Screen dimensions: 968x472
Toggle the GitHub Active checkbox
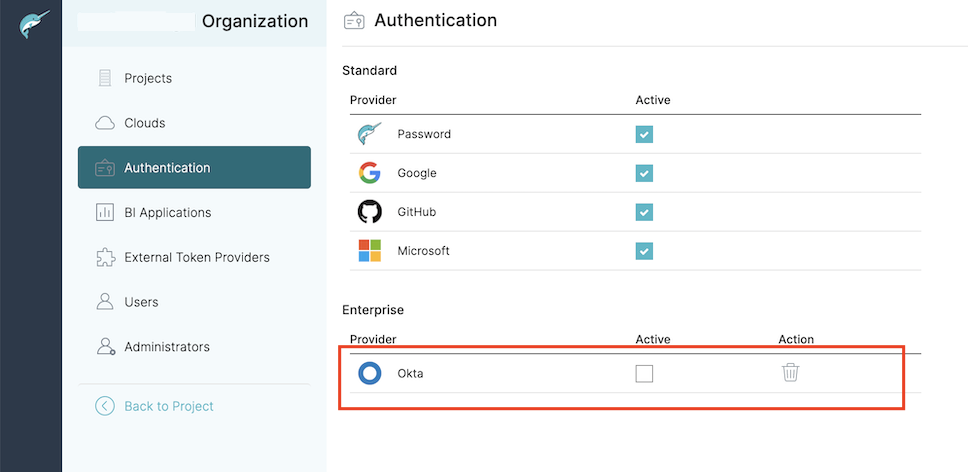[644, 212]
